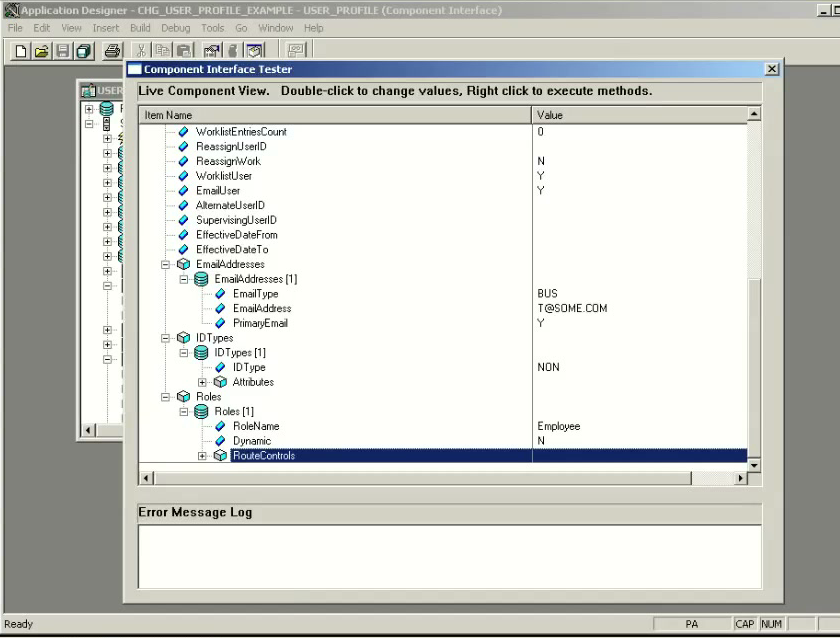The width and height of the screenshot is (840, 638).
Task: Open the Help menu
Action: (x=313, y=28)
